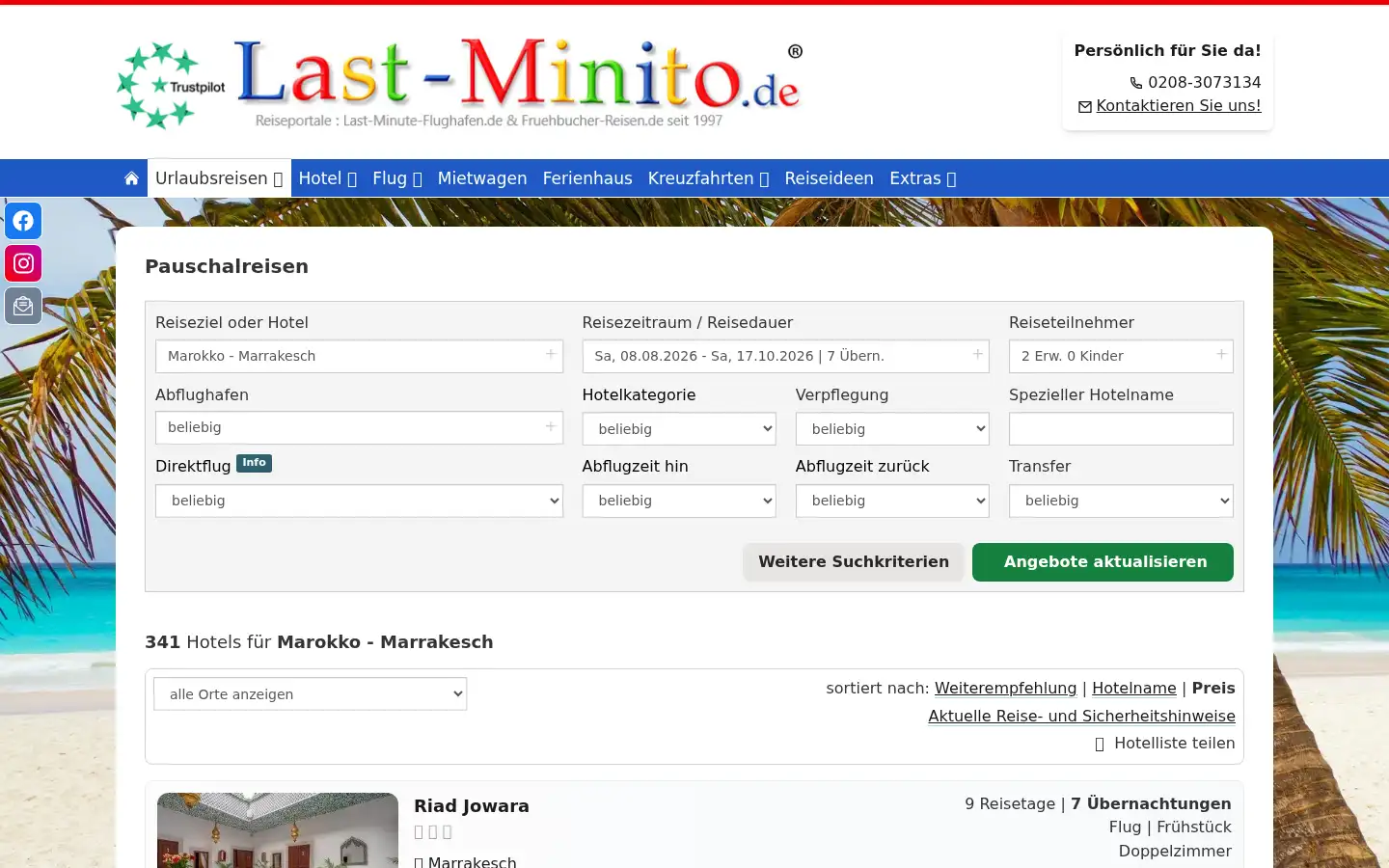Open the Transfer dropdown

[x=1121, y=501]
